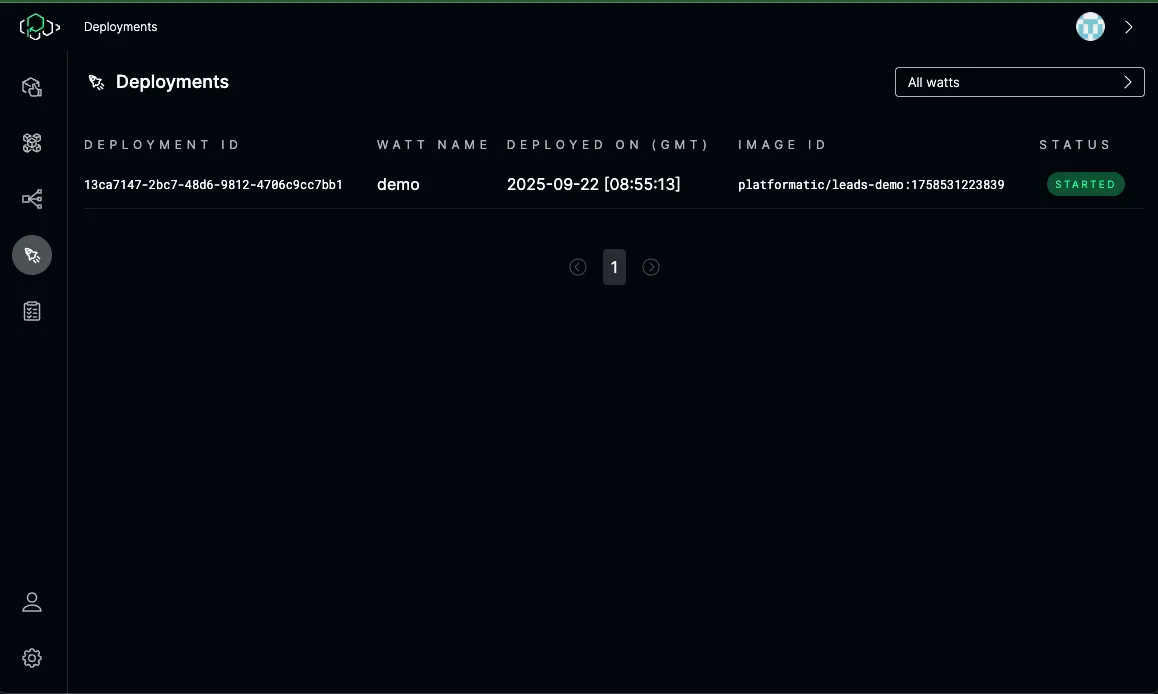Click deployment ID 13ca7147-2bc7-48d6-9812-4706c9cc7bb1
This screenshot has height=694, width=1158.
click(x=213, y=185)
